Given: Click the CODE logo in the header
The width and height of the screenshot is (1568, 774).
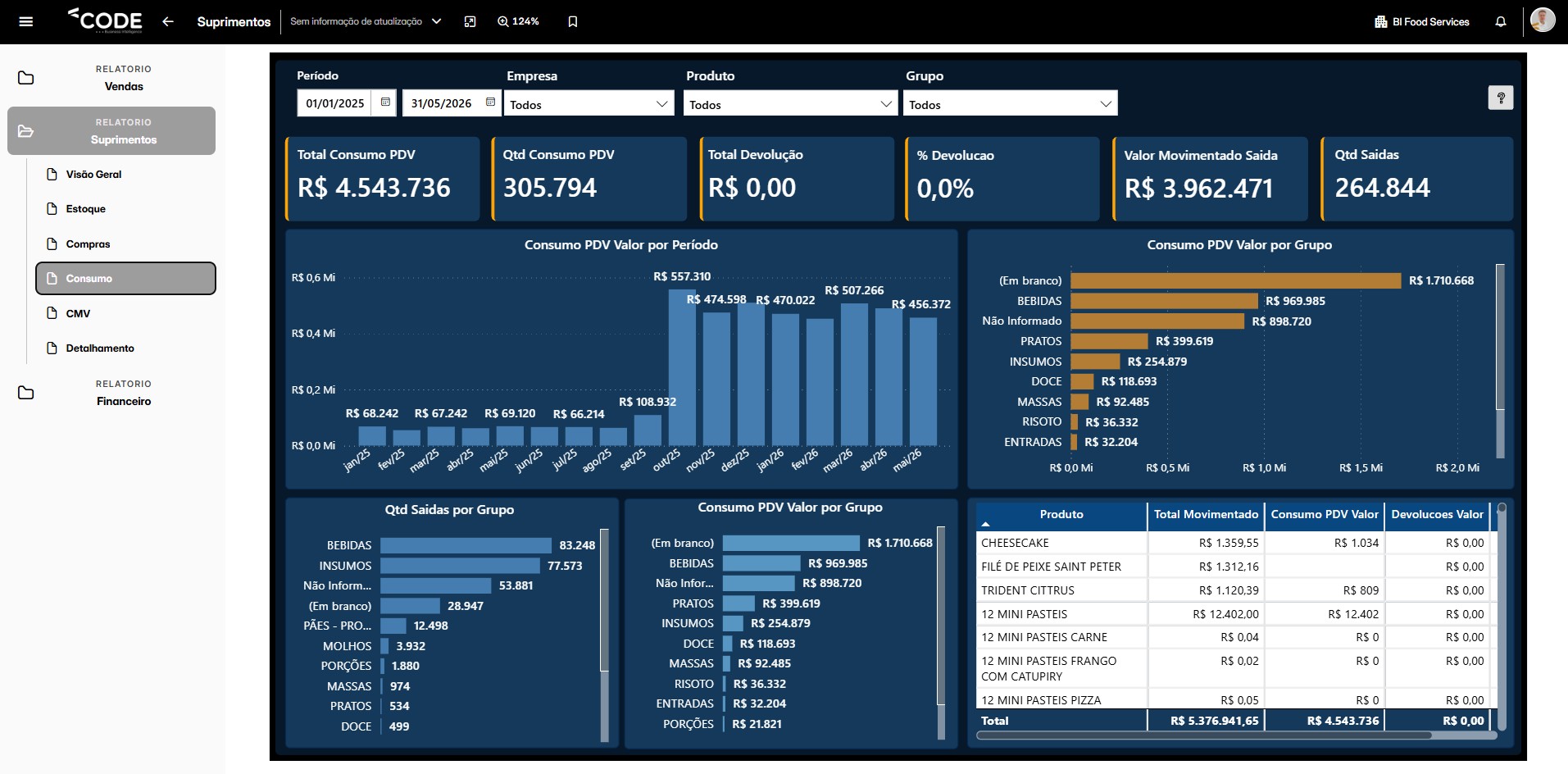Looking at the screenshot, I should pos(105,20).
